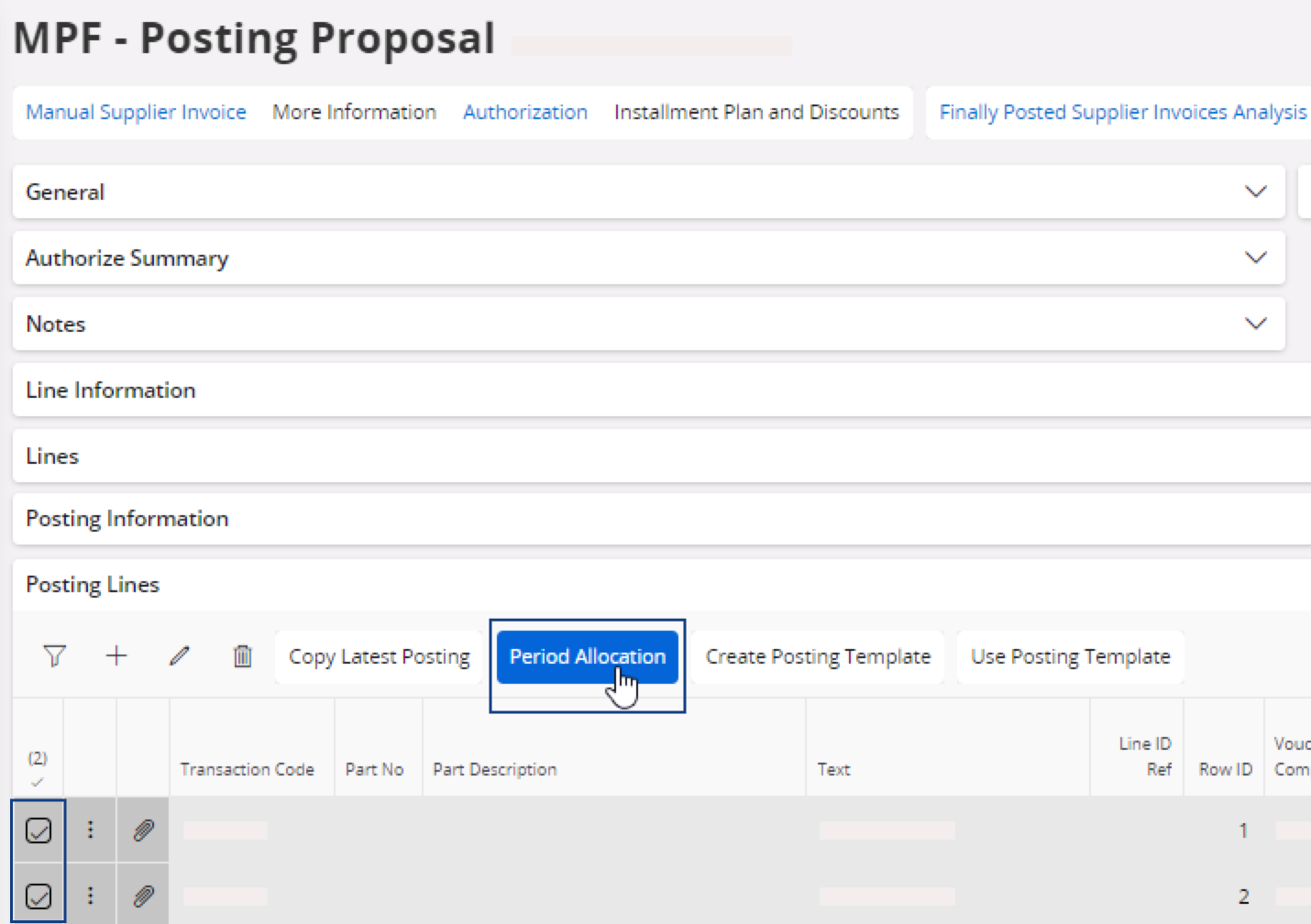The height and width of the screenshot is (924, 1311).
Task: Open the Manual Supplier Invoice tab
Action: click(136, 112)
